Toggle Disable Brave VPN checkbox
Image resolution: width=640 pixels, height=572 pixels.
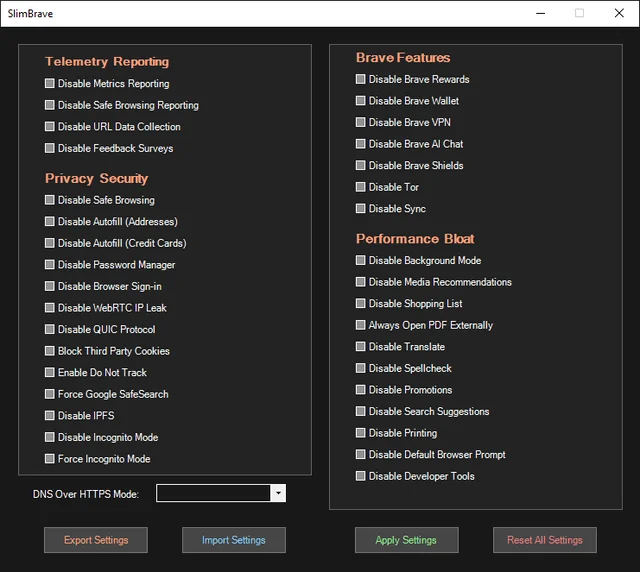click(x=360, y=122)
